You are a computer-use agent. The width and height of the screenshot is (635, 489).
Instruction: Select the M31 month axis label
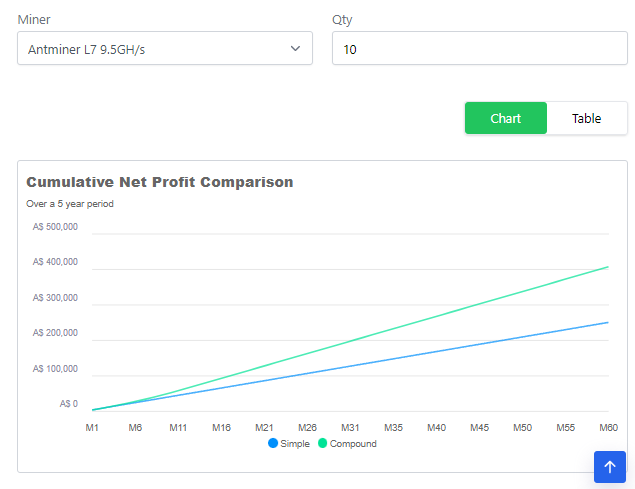350,427
